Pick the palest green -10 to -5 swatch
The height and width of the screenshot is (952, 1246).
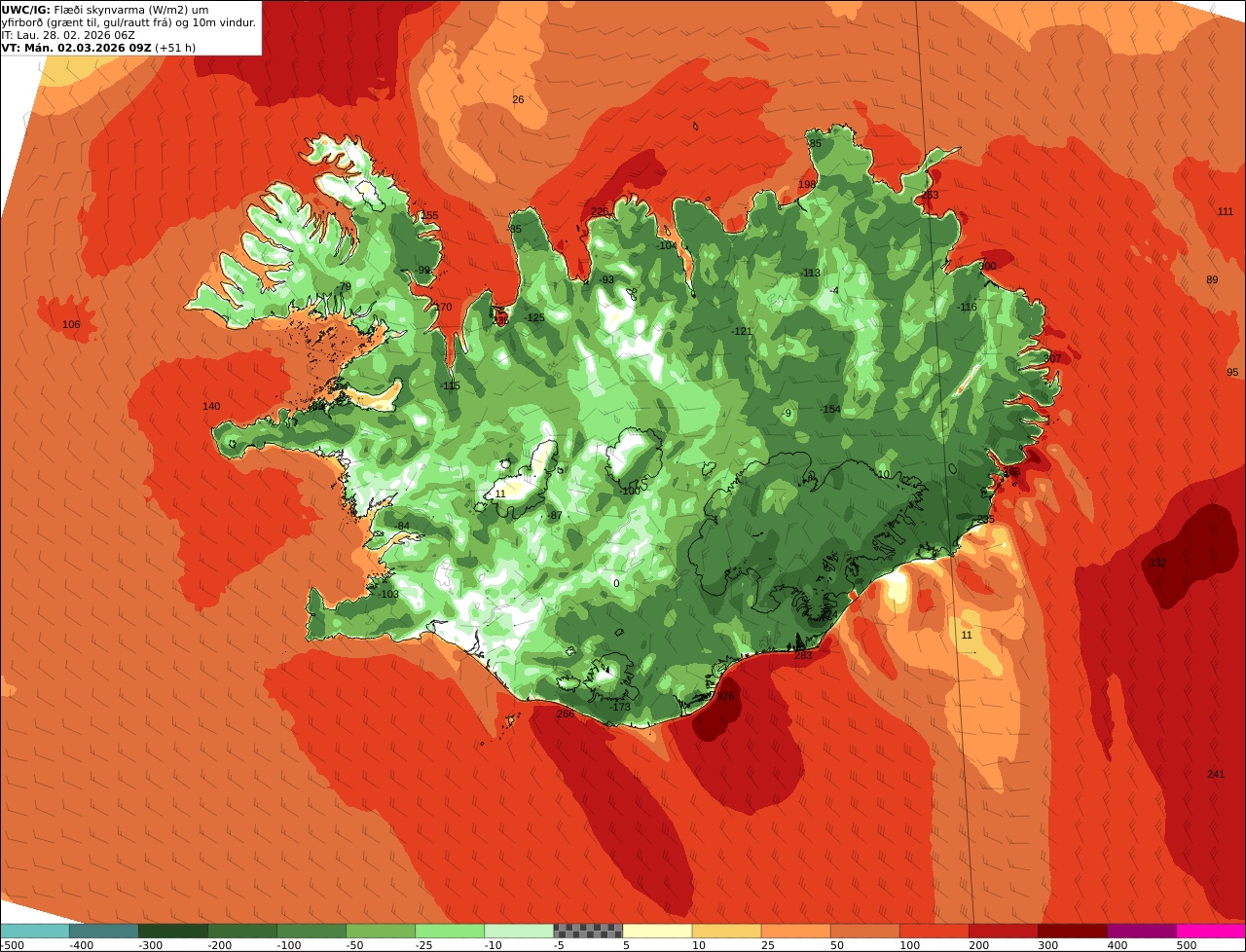pyautogui.click(x=519, y=931)
